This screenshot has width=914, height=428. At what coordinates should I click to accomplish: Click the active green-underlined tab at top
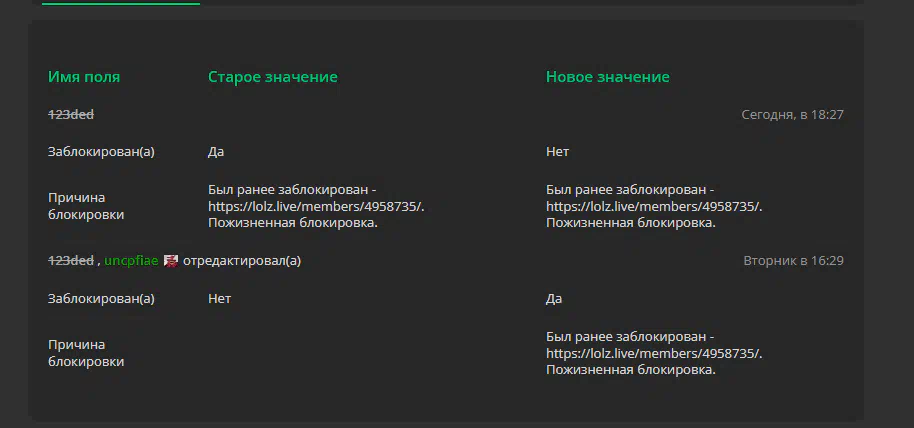coord(121,3)
